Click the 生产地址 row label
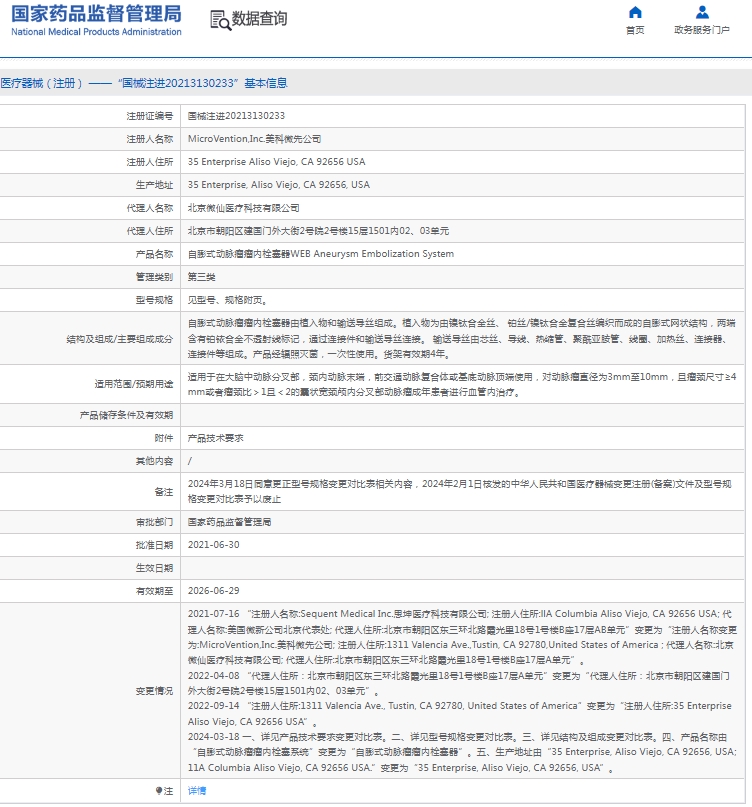This screenshot has height=807, width=752. click(x=154, y=185)
